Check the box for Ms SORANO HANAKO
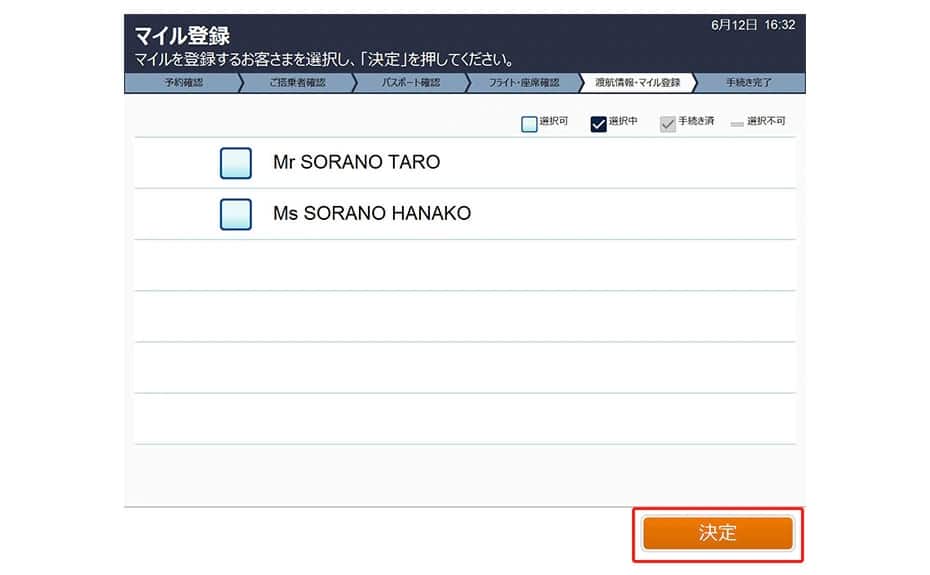930x575 pixels. [x=235, y=214]
